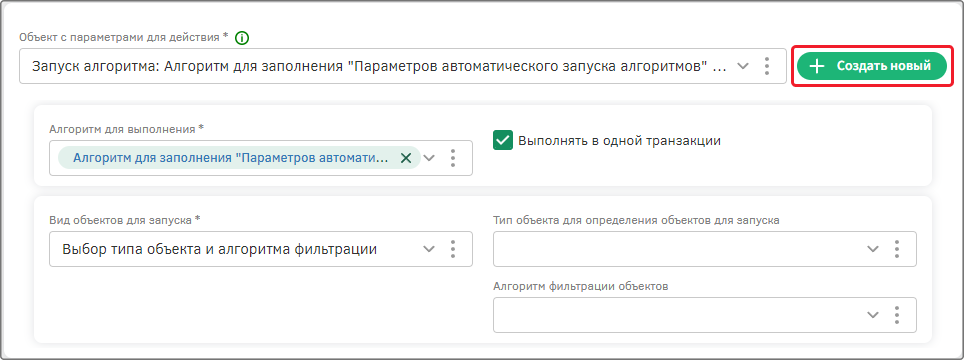
Task: Open three-dot menu in 'Алгоритм фильтрации объектов' field
Action: [897, 315]
